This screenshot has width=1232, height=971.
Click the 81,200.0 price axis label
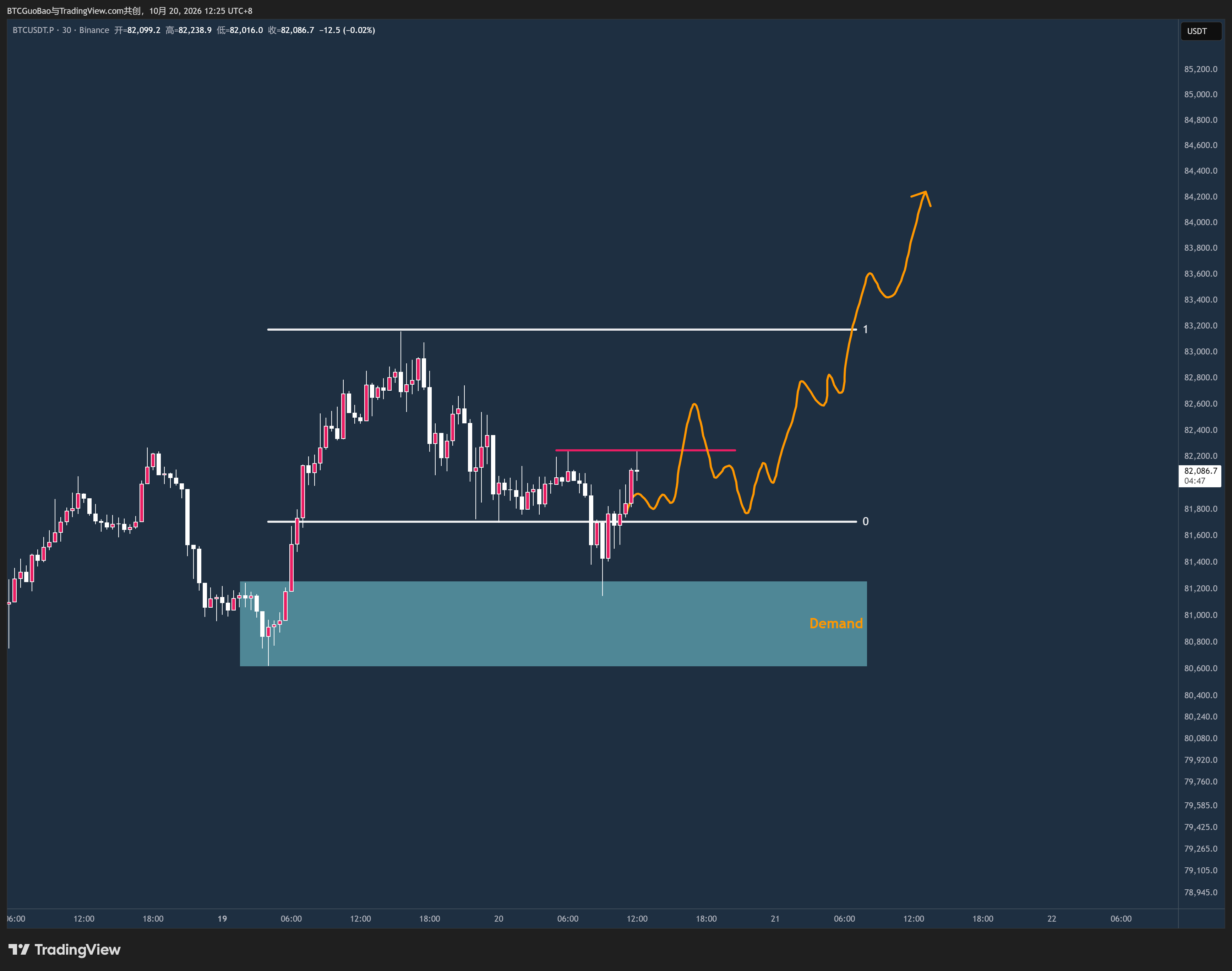pos(1201,588)
